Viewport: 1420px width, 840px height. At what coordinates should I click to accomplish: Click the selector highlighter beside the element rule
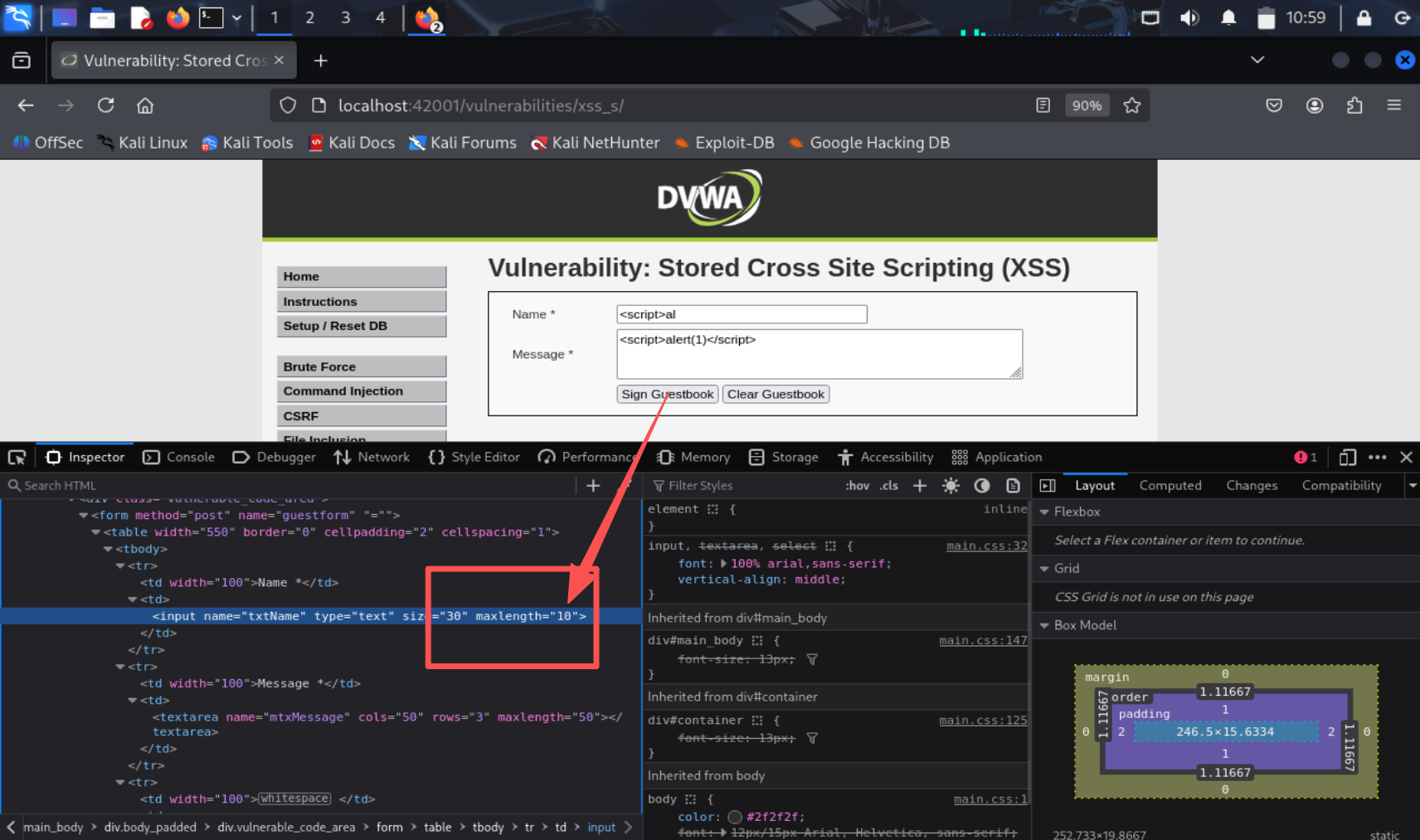(x=712, y=509)
